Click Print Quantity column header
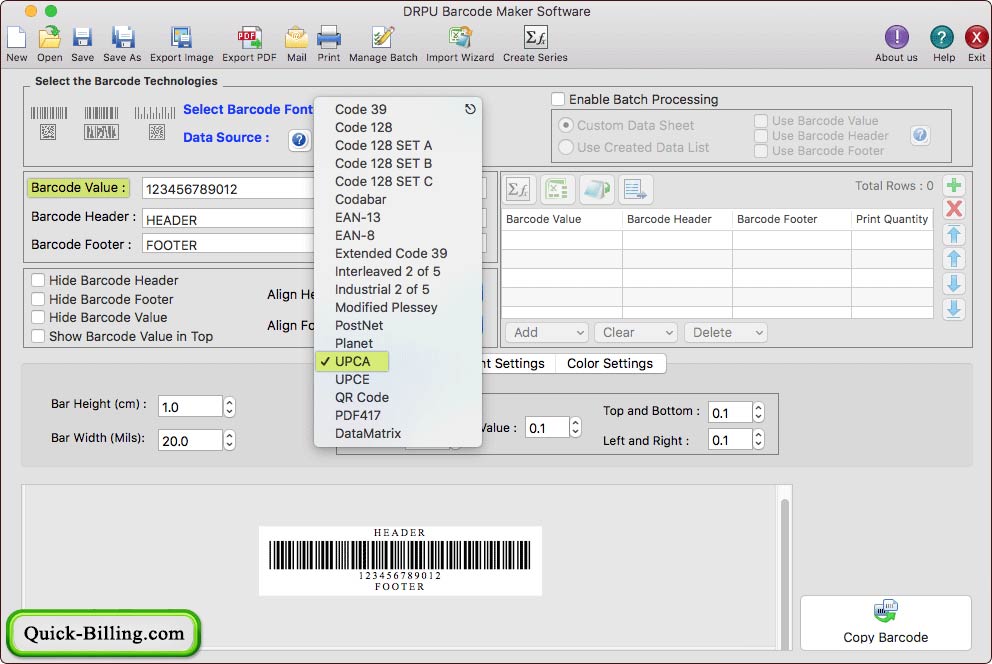The height and width of the screenshot is (664, 992). [891, 219]
